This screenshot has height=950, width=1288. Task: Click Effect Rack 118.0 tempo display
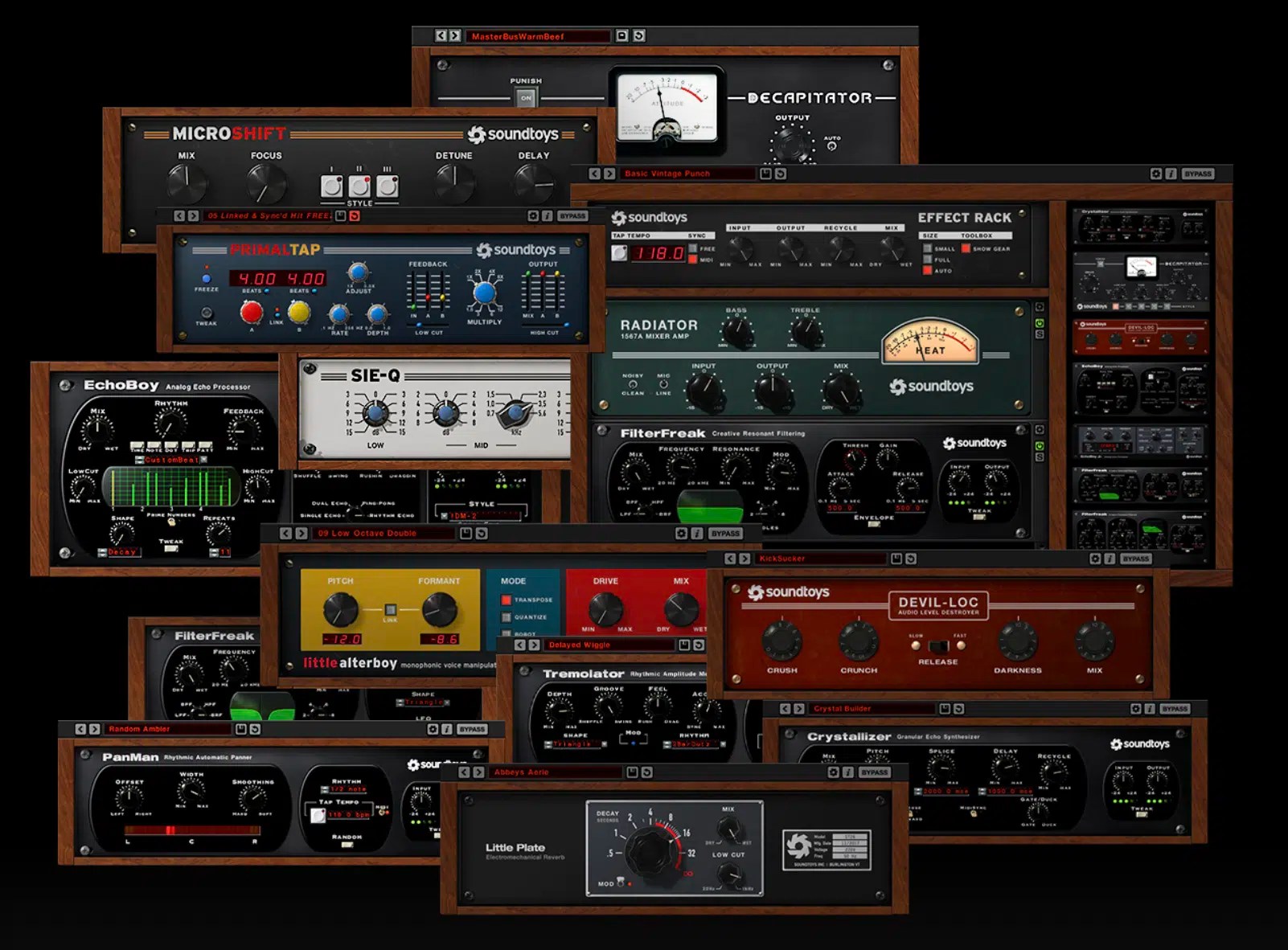point(658,253)
